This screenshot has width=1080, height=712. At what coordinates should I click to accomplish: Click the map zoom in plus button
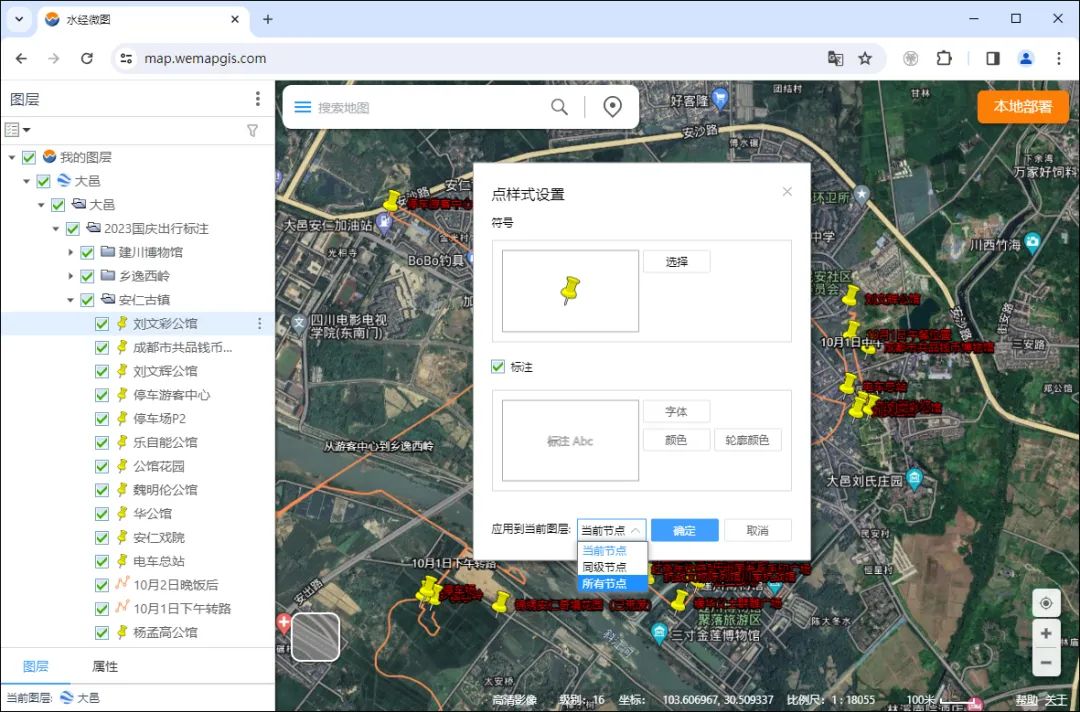pyautogui.click(x=1046, y=633)
